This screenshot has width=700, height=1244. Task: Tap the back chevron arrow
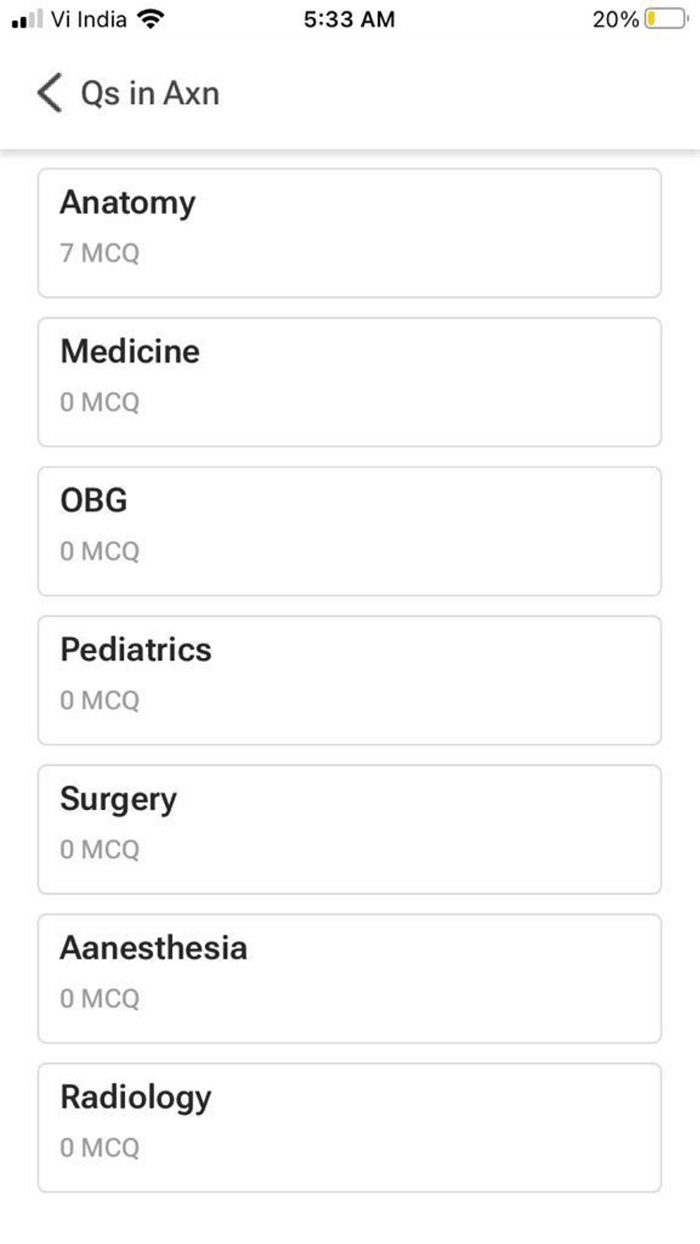click(x=49, y=93)
